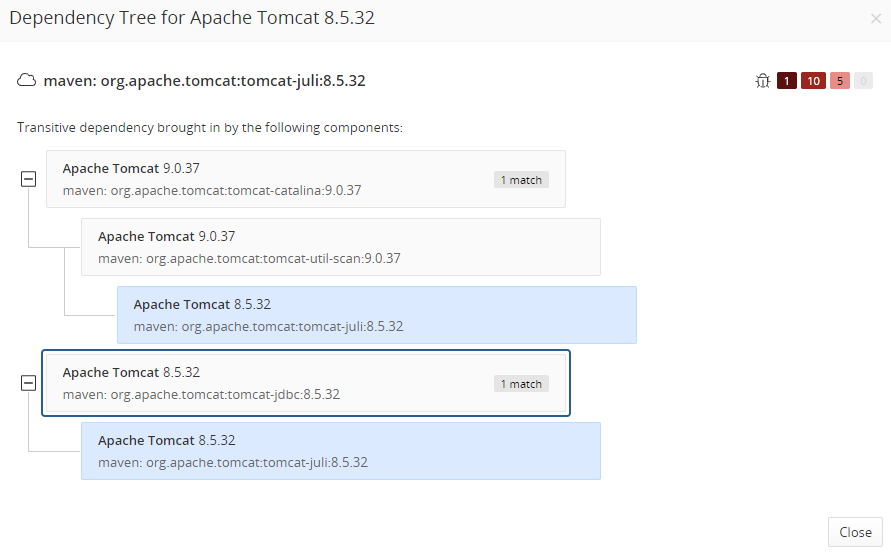Select the pink medium-severity badge showing 5
The width and height of the screenshot is (891, 554).
pos(839,81)
